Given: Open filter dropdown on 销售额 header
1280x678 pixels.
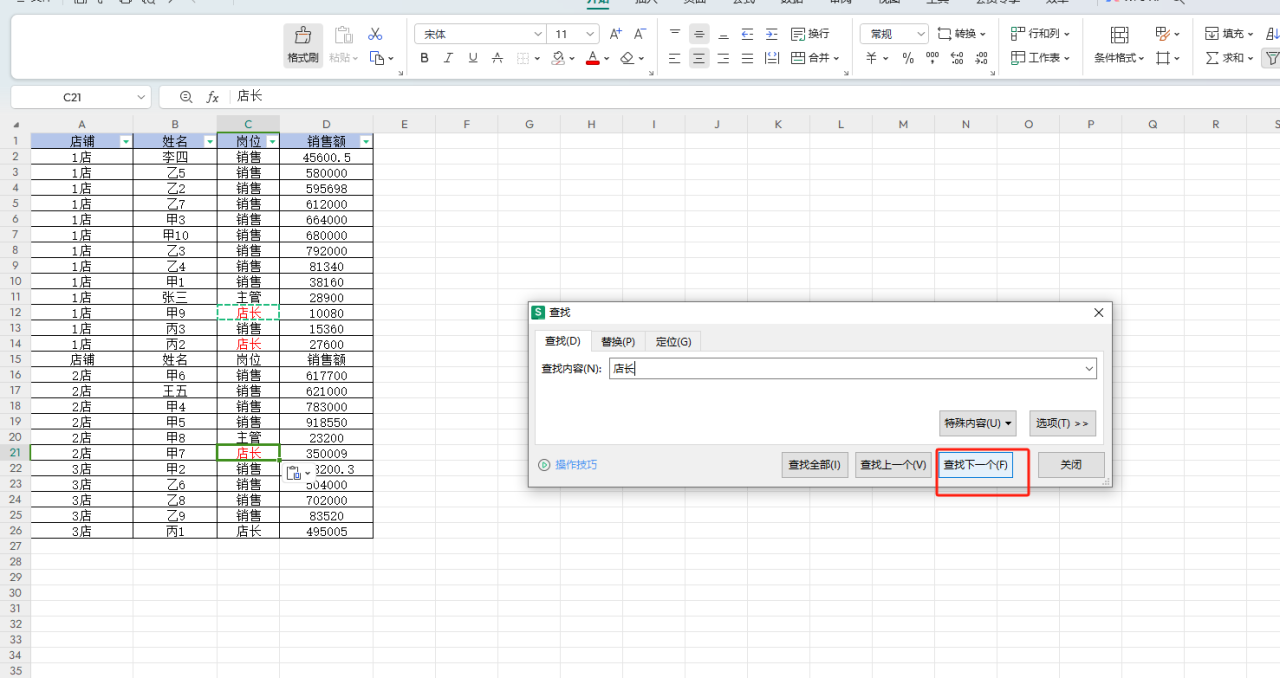Looking at the screenshot, I should [x=365, y=142].
